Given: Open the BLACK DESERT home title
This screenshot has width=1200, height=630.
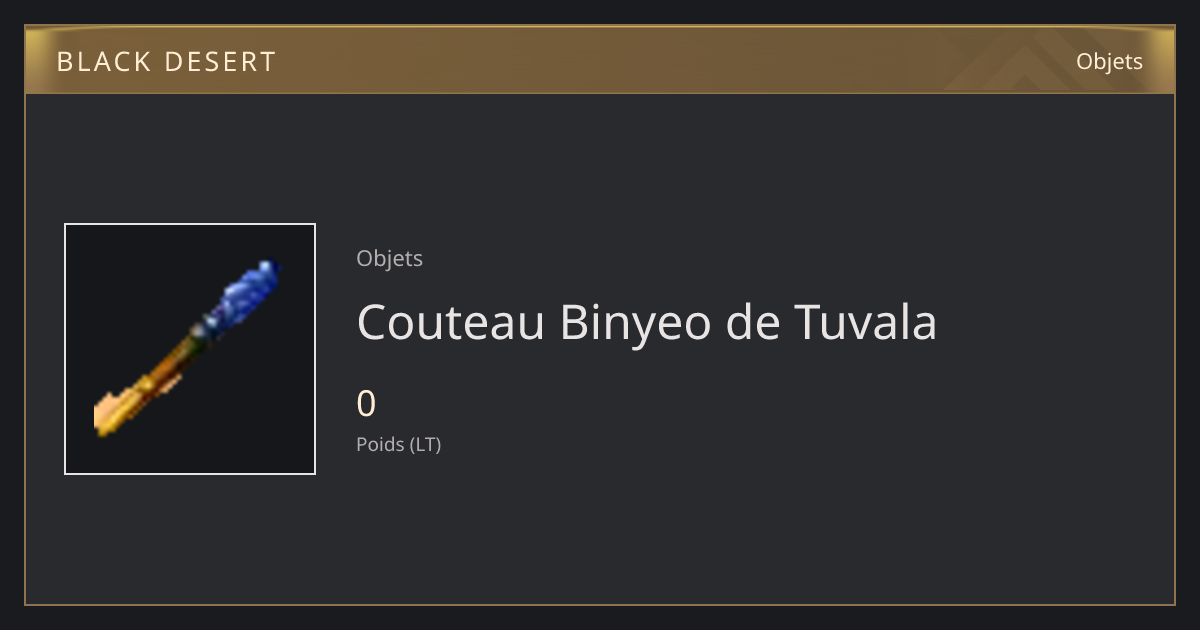Looking at the screenshot, I should [166, 62].
